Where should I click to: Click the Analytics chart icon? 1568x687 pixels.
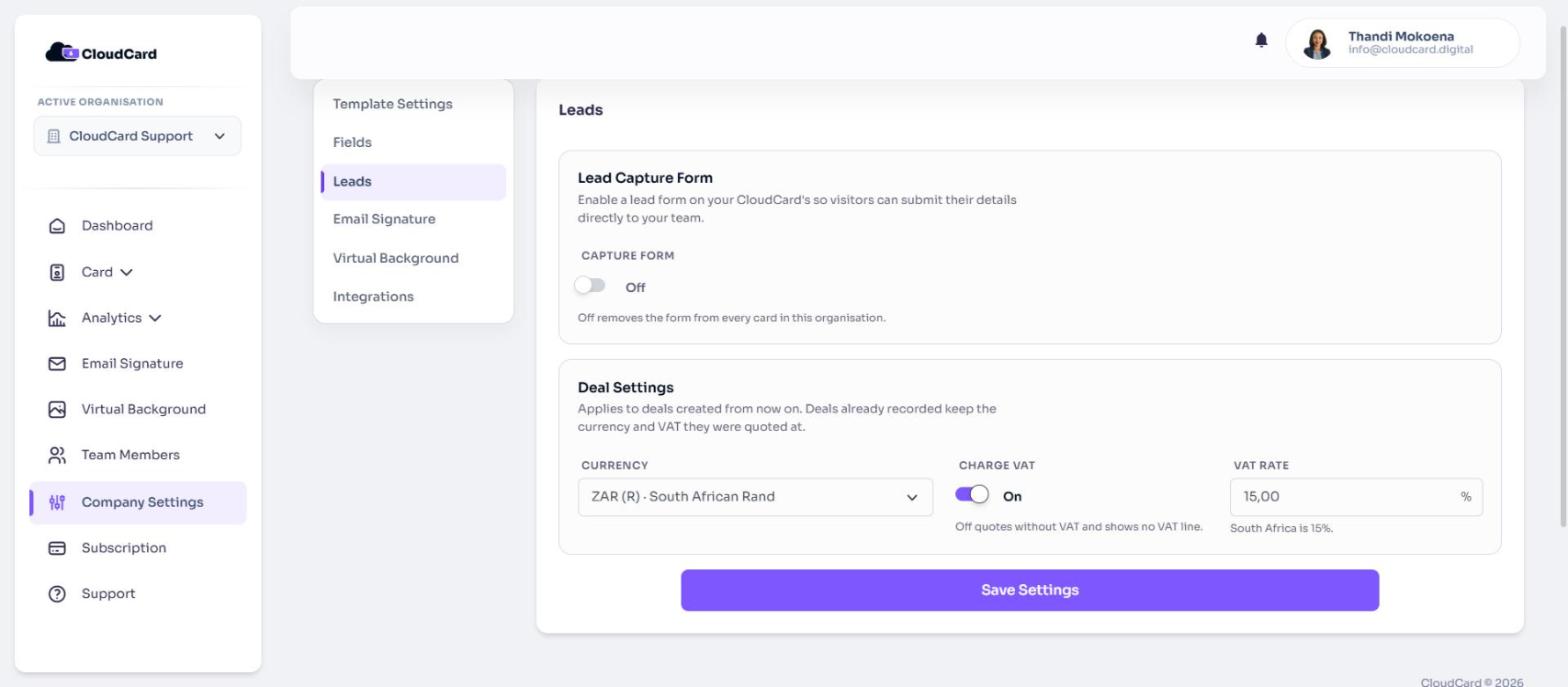[x=57, y=318]
